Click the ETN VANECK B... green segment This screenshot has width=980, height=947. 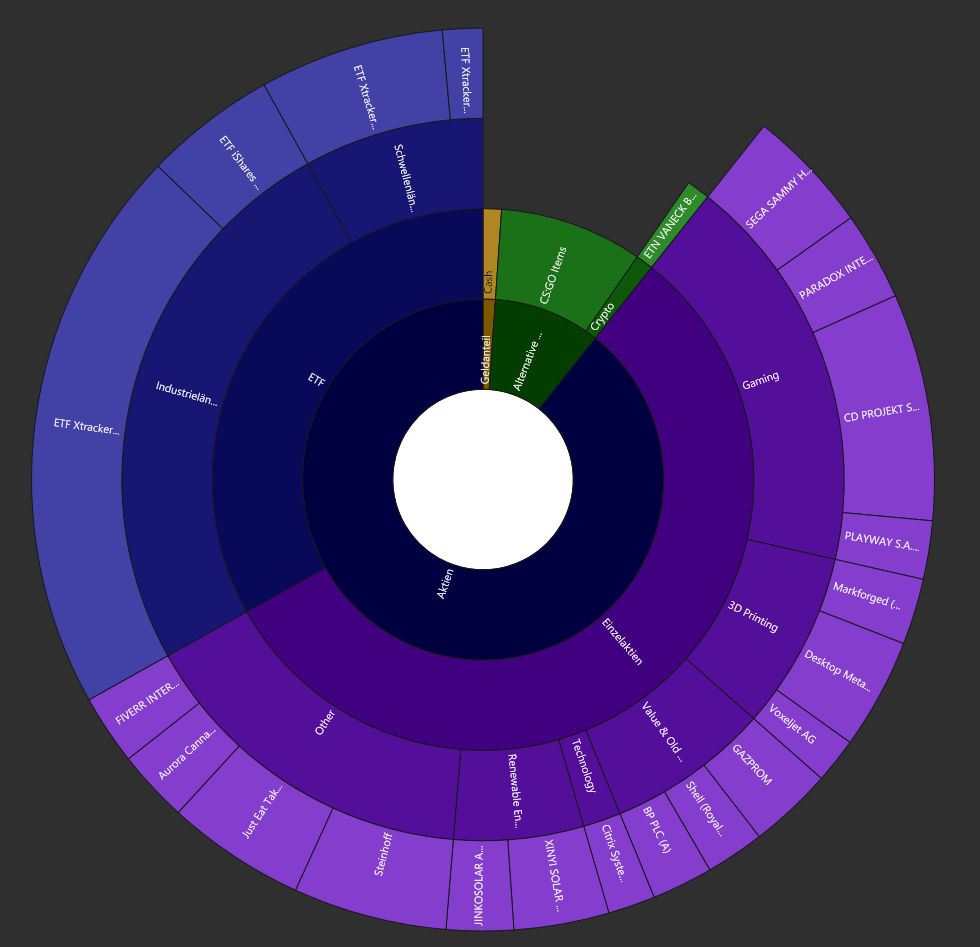[x=674, y=226]
